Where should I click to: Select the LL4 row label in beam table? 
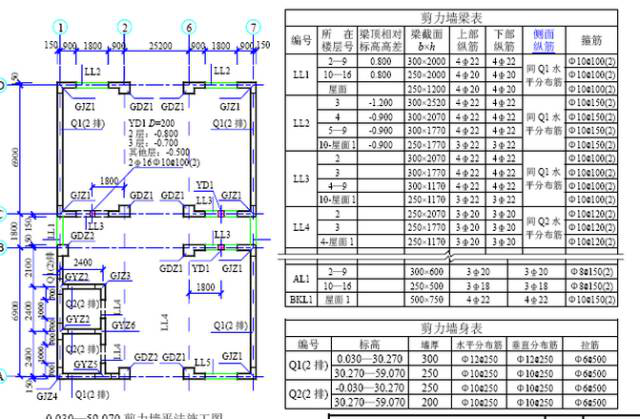click(301, 227)
